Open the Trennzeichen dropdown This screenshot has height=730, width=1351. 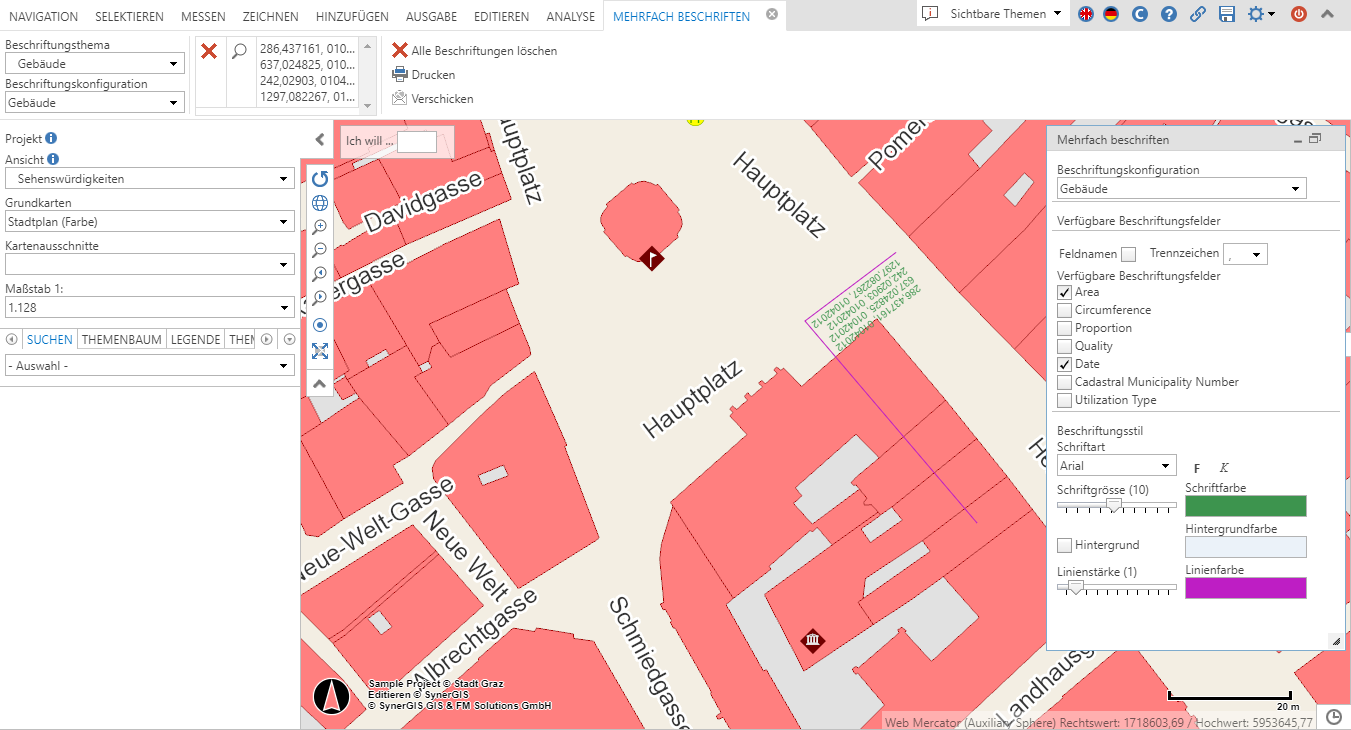coord(1244,253)
